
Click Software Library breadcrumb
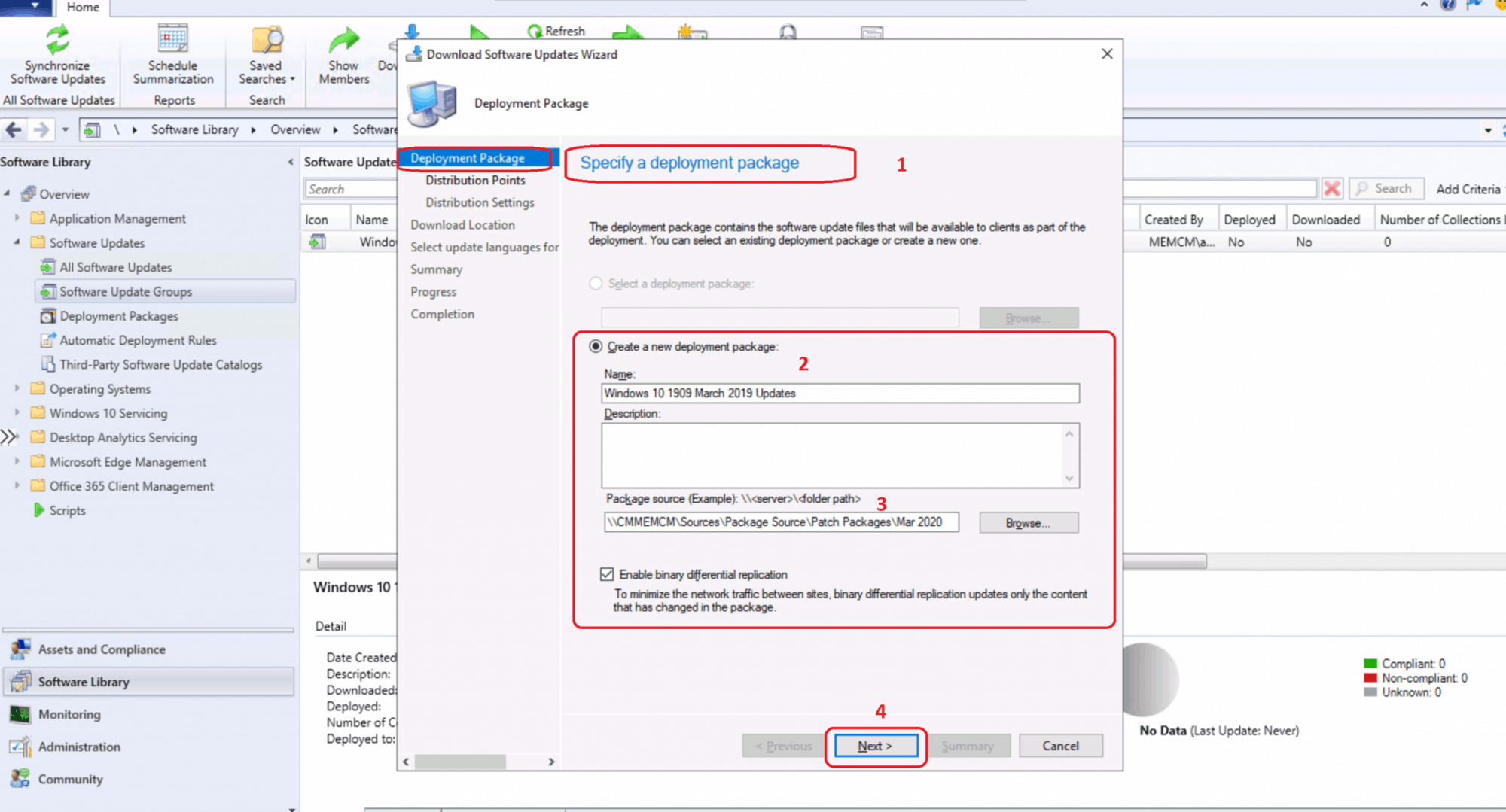coord(194,129)
